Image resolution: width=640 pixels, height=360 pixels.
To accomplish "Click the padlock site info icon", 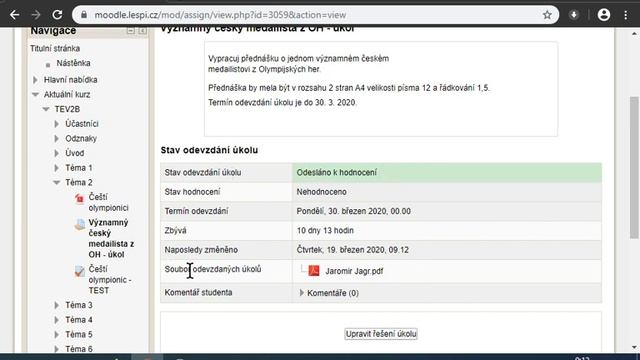I will [x=84, y=15].
